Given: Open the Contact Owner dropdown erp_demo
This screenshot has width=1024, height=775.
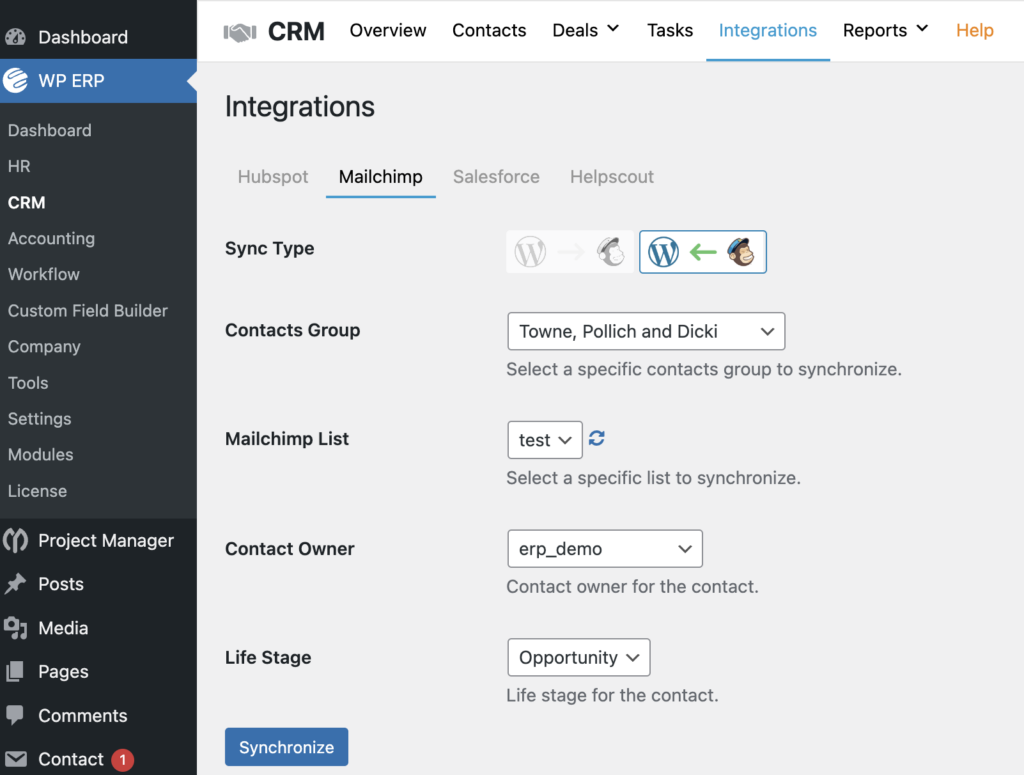Looking at the screenshot, I should [x=605, y=548].
